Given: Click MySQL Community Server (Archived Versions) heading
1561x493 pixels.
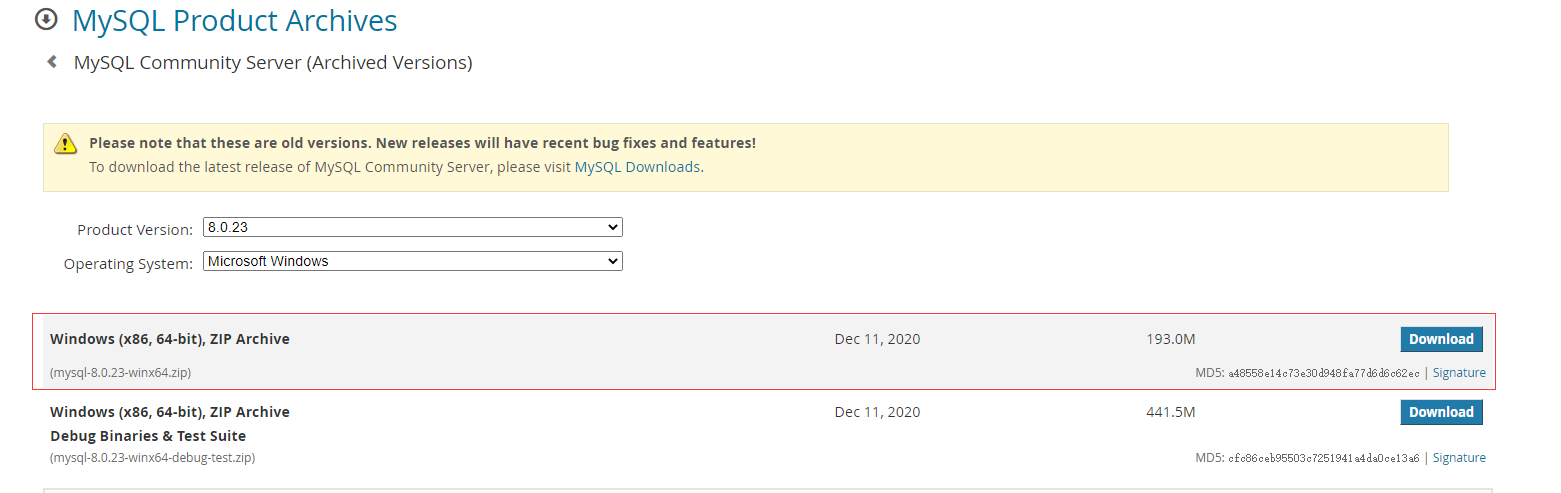Looking at the screenshot, I should point(273,62).
